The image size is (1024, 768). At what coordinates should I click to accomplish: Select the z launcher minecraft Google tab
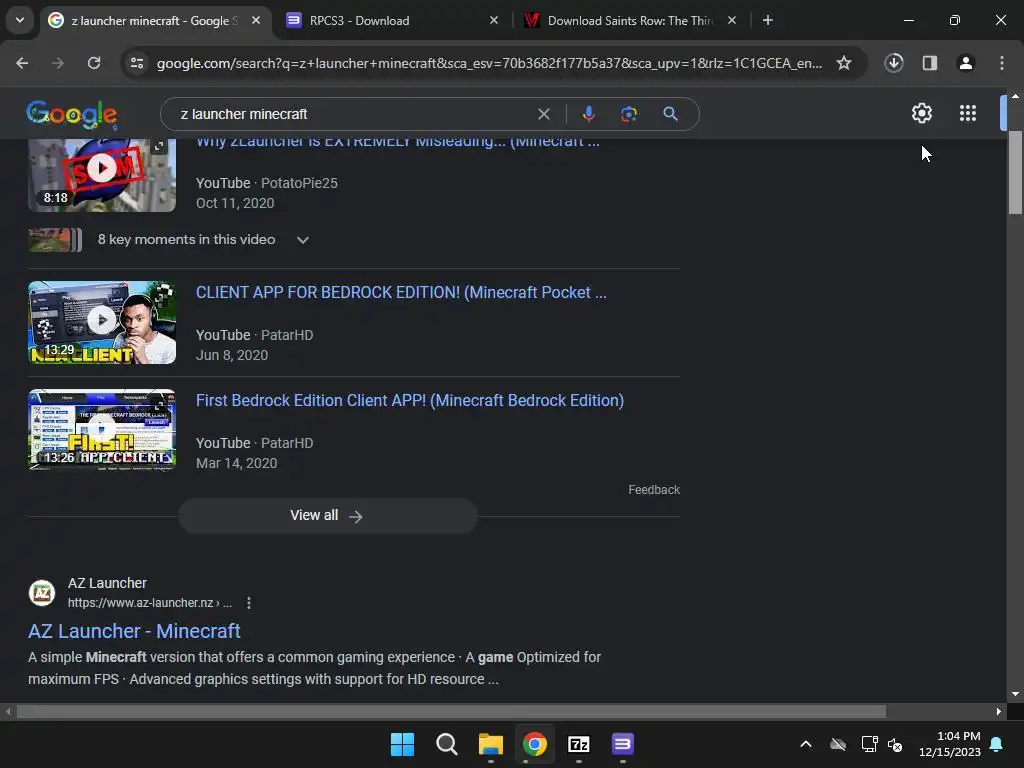(153, 21)
